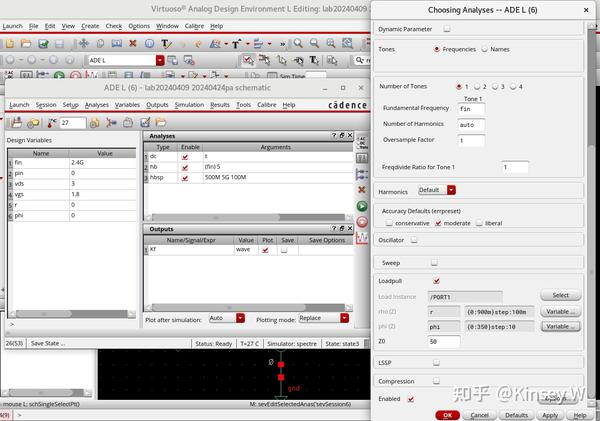Click the Fundamental Frequency input field
Image resolution: width=600 pixels, height=421 pixels.
pos(471,109)
